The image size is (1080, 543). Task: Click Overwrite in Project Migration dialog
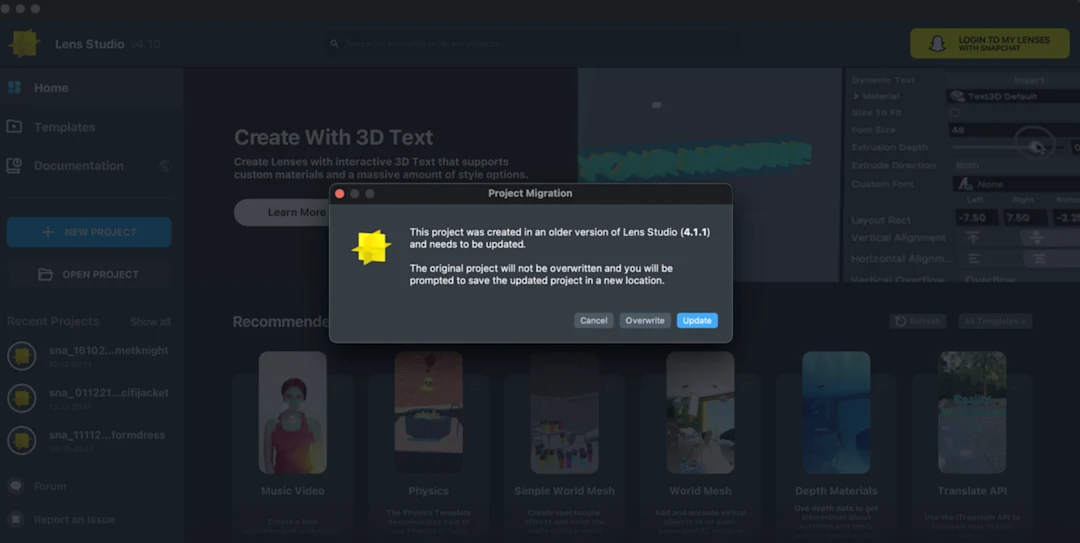[645, 320]
